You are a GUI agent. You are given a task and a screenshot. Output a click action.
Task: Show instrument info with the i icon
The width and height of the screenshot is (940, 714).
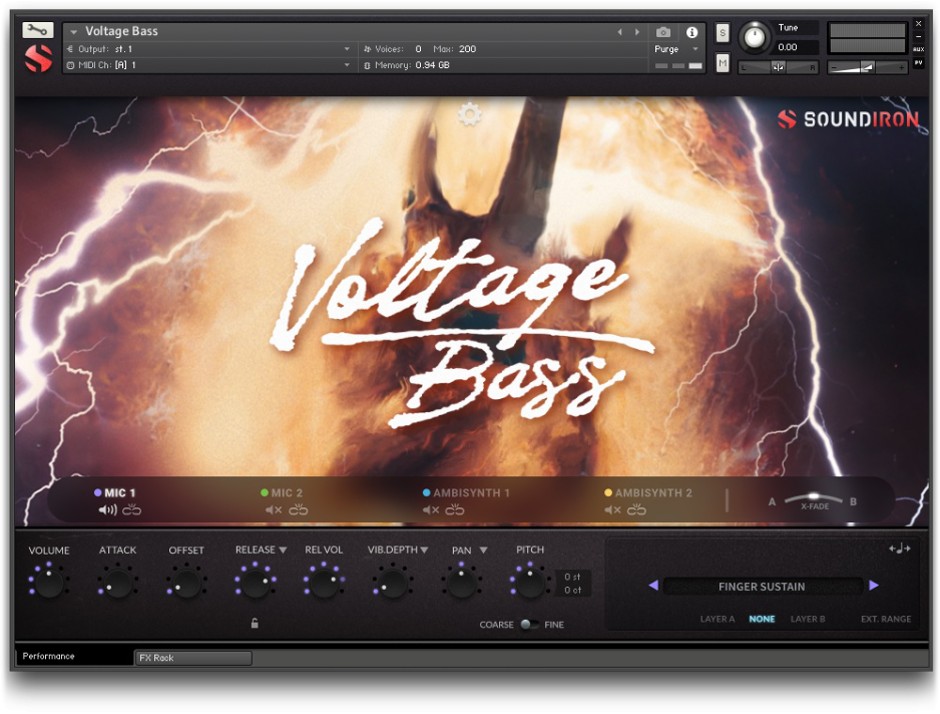click(x=692, y=32)
